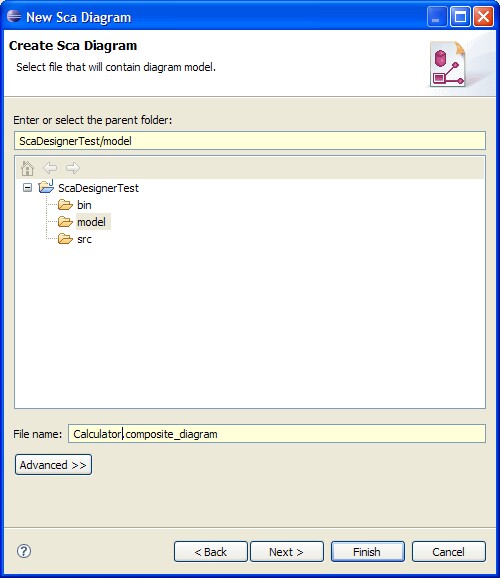Open the help question mark icon
500x578 pixels.
pos(24,551)
